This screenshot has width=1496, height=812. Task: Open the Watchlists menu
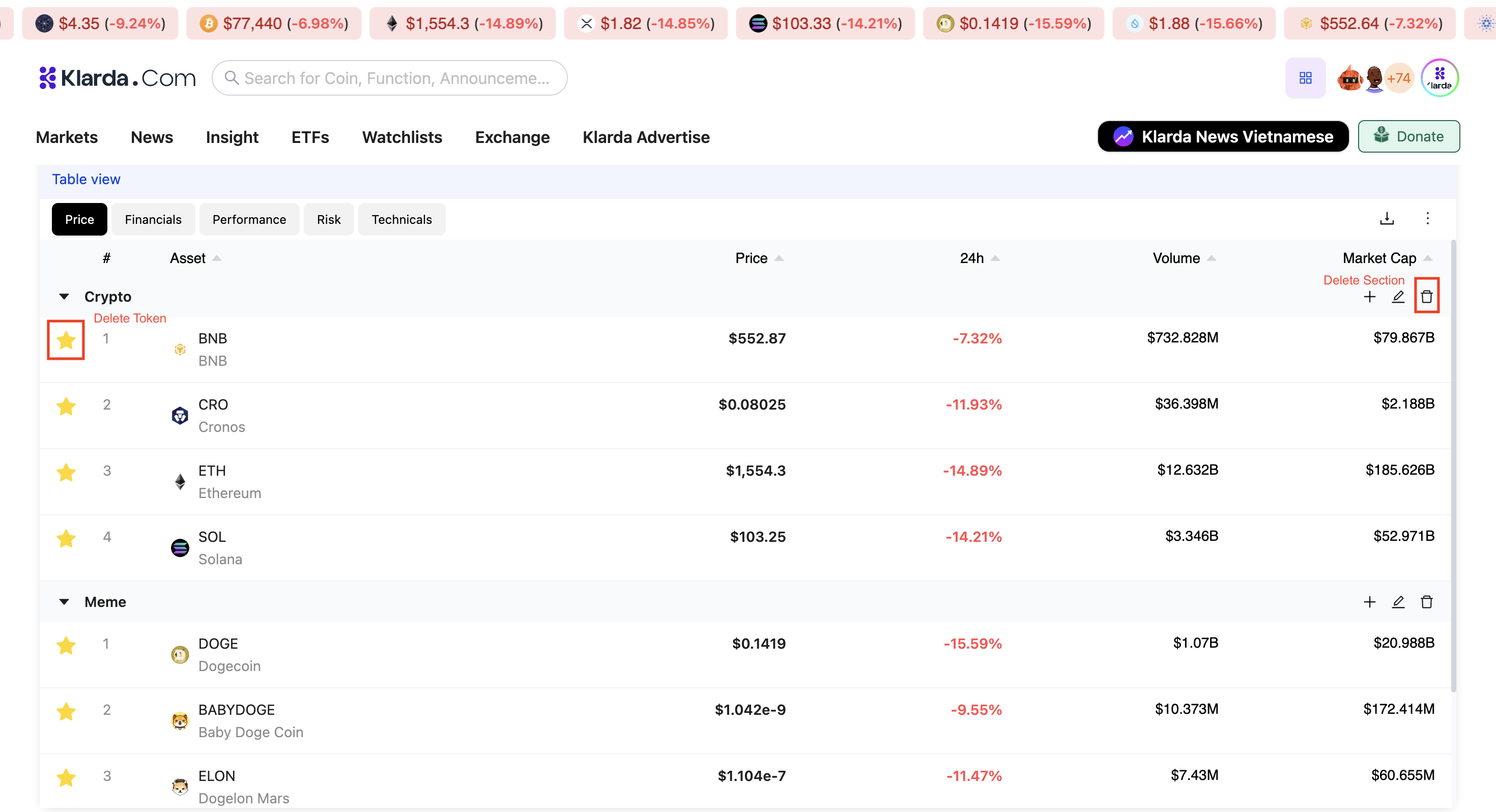pos(402,137)
